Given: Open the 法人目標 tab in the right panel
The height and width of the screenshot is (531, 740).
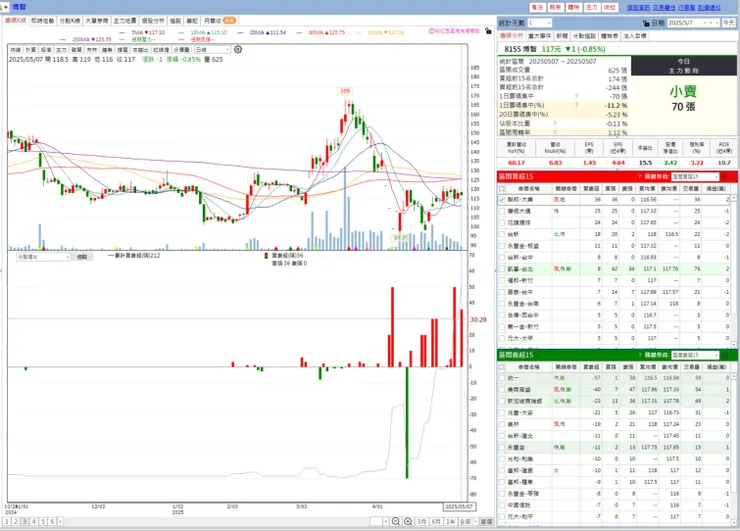Looking at the screenshot, I should point(635,36).
